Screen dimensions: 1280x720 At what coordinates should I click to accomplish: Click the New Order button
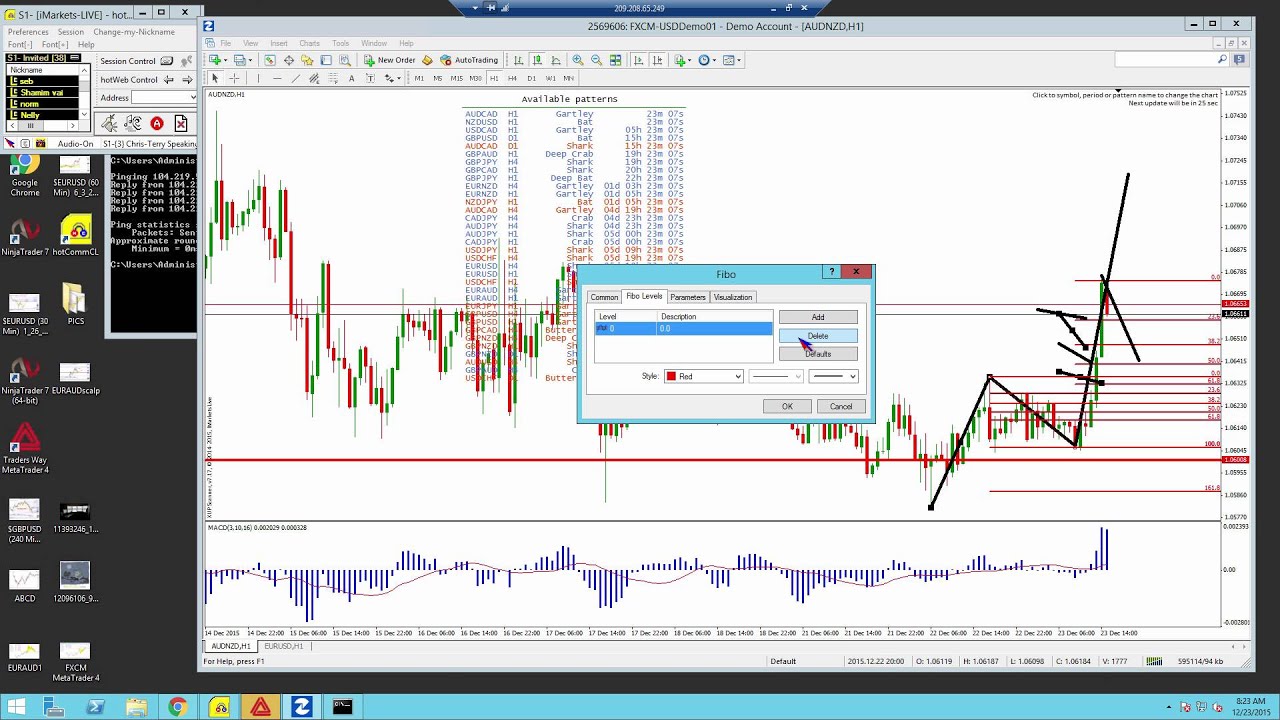tap(390, 60)
